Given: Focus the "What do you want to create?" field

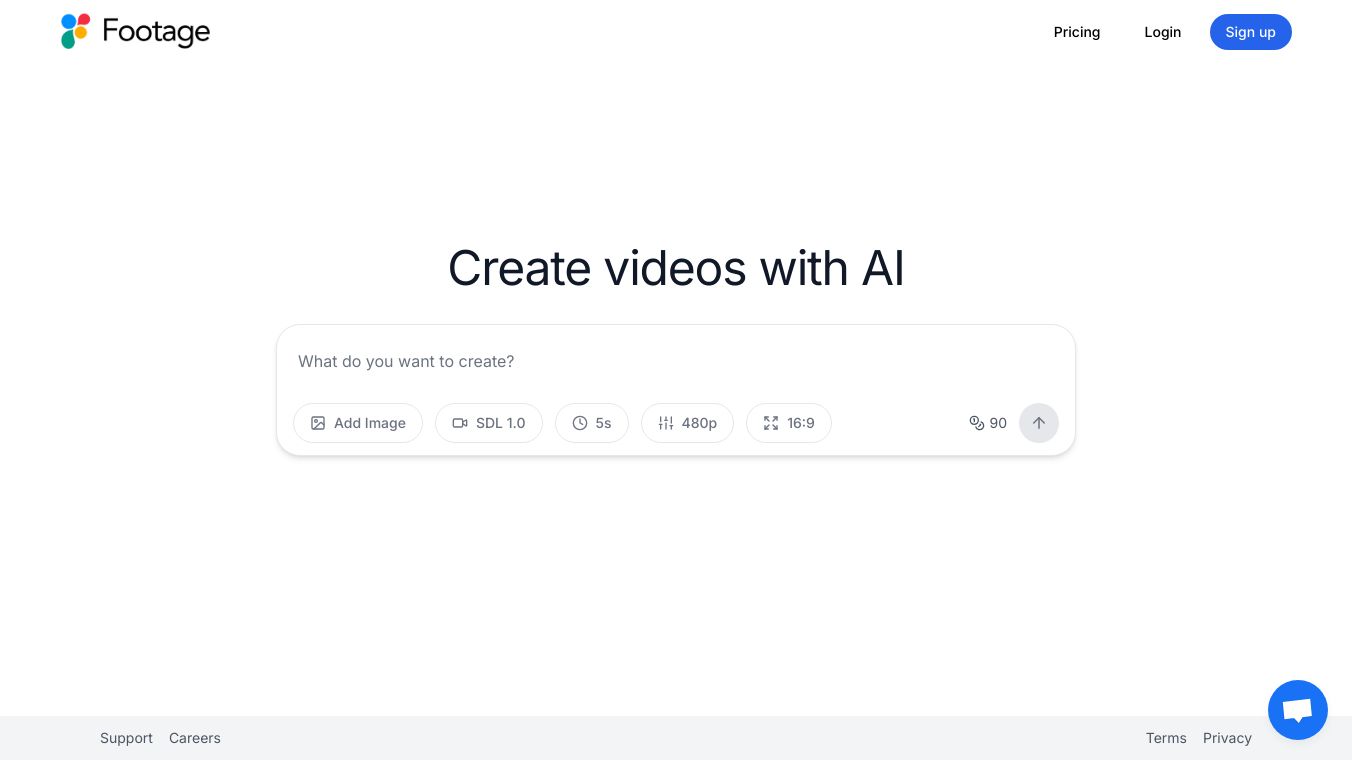Looking at the screenshot, I should pyautogui.click(x=676, y=361).
